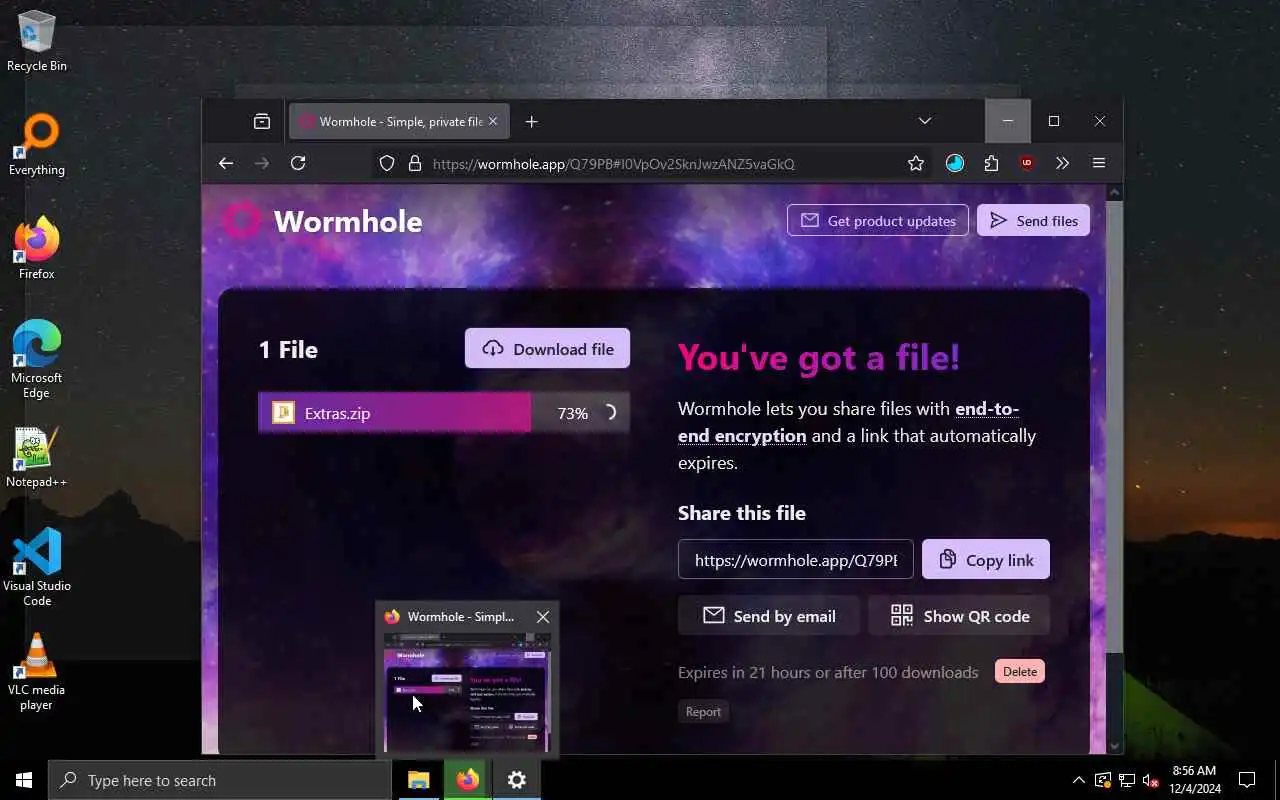Click Send by email button
The width and height of the screenshot is (1280, 800).
pos(769,616)
